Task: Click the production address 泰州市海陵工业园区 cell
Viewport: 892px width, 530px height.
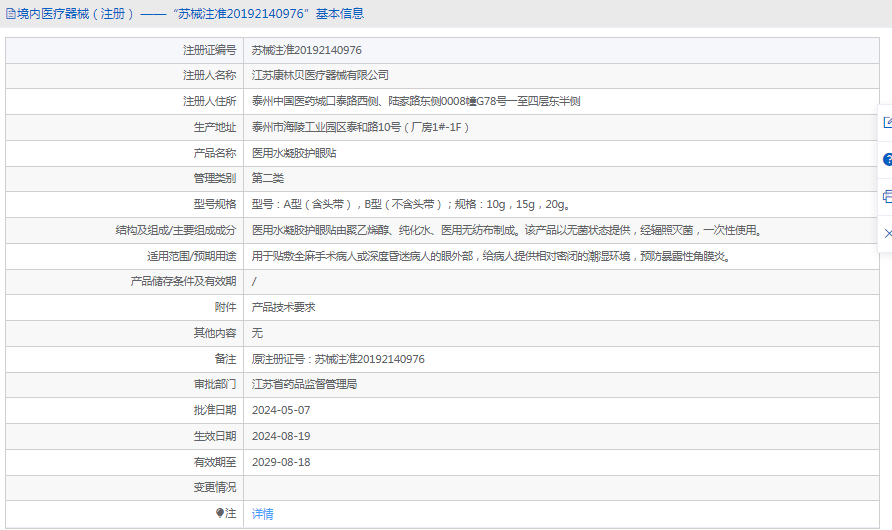Action: tap(360, 127)
